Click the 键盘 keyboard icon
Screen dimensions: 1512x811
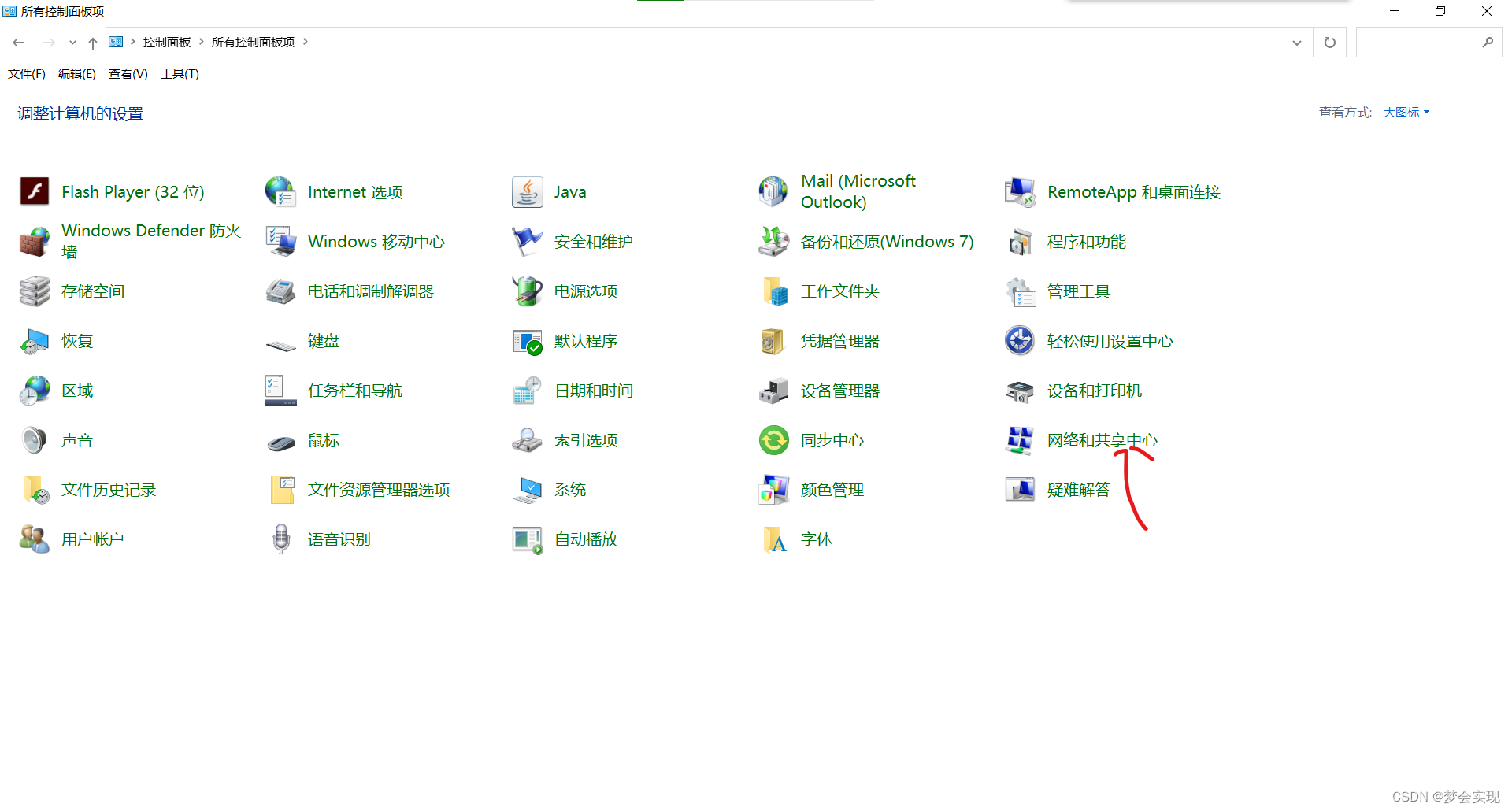(281, 344)
